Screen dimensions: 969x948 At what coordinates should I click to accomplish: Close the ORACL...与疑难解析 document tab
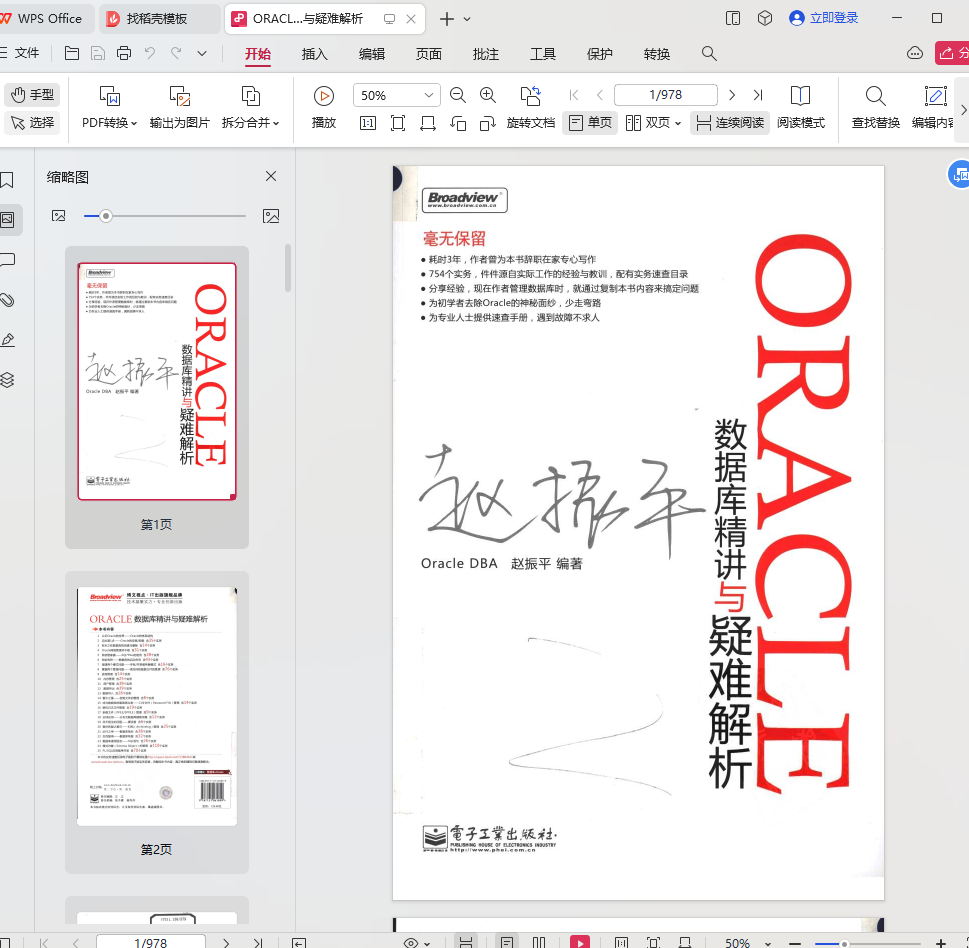(x=411, y=19)
